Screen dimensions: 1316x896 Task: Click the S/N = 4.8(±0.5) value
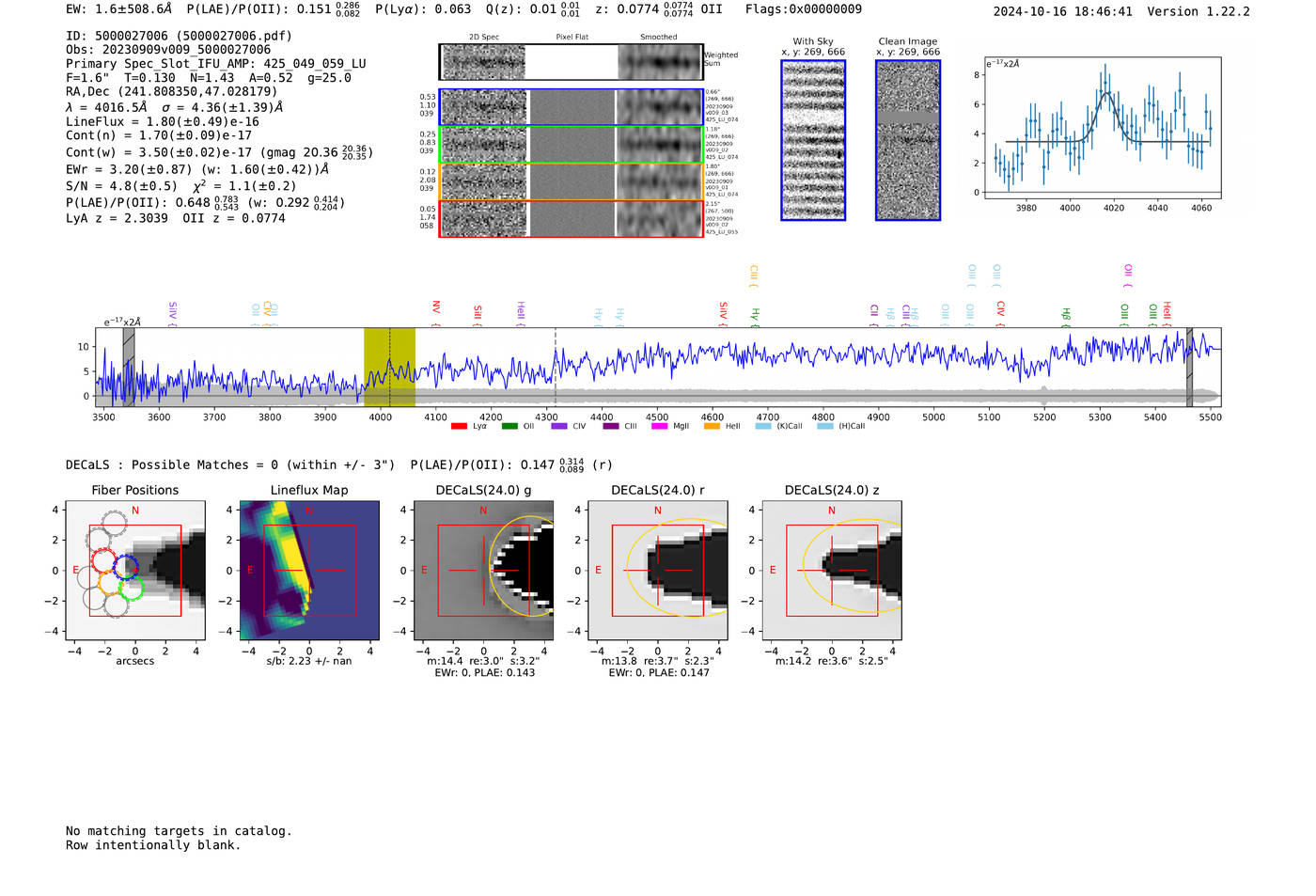[122, 186]
